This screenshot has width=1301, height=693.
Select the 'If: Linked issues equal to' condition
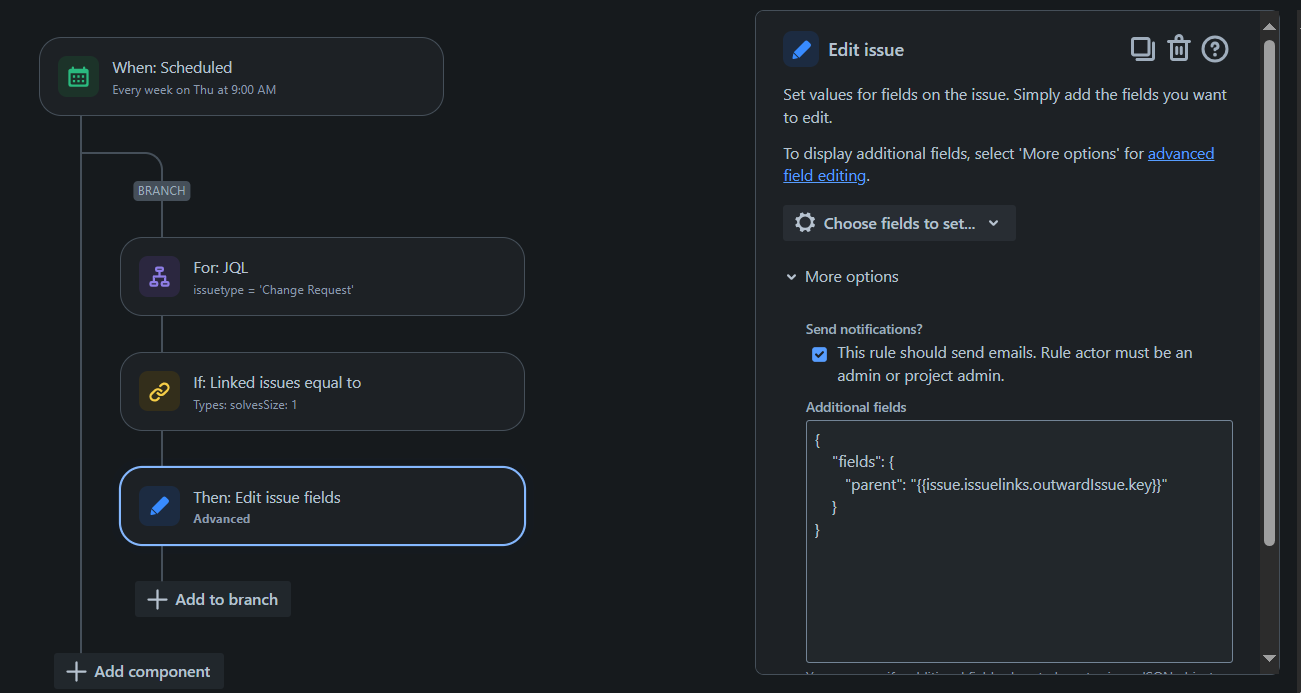tap(322, 392)
